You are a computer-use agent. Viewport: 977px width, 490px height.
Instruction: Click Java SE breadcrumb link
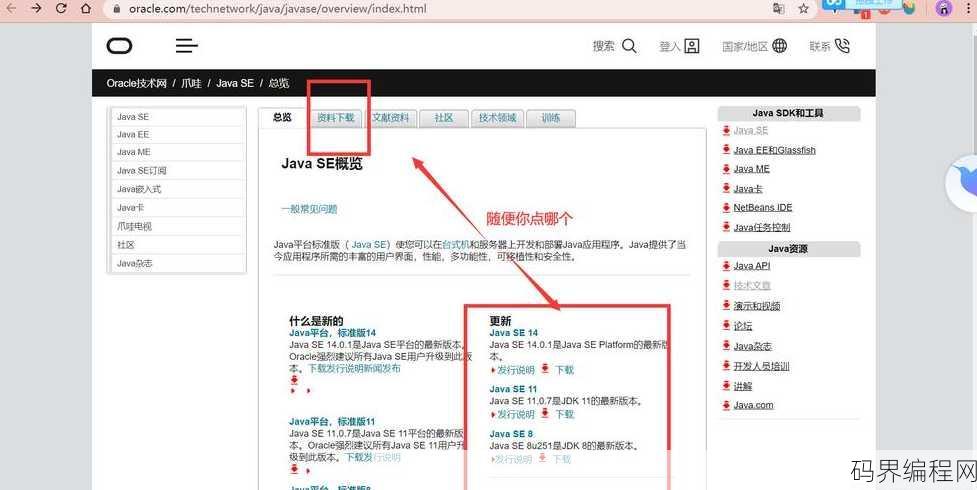pyautogui.click(x=235, y=83)
